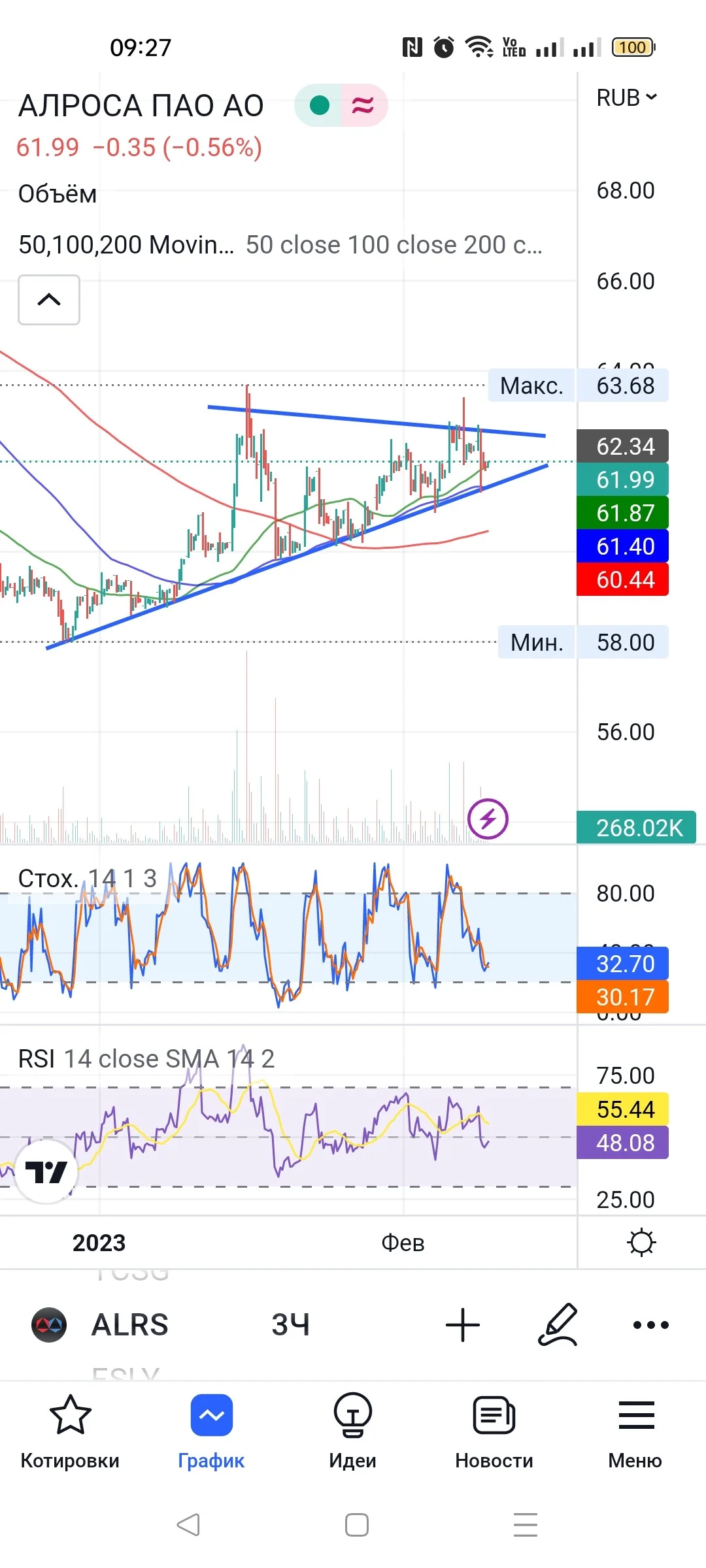Open the Новости tab
Viewport: 706px width, 1568px height.
(x=494, y=1432)
